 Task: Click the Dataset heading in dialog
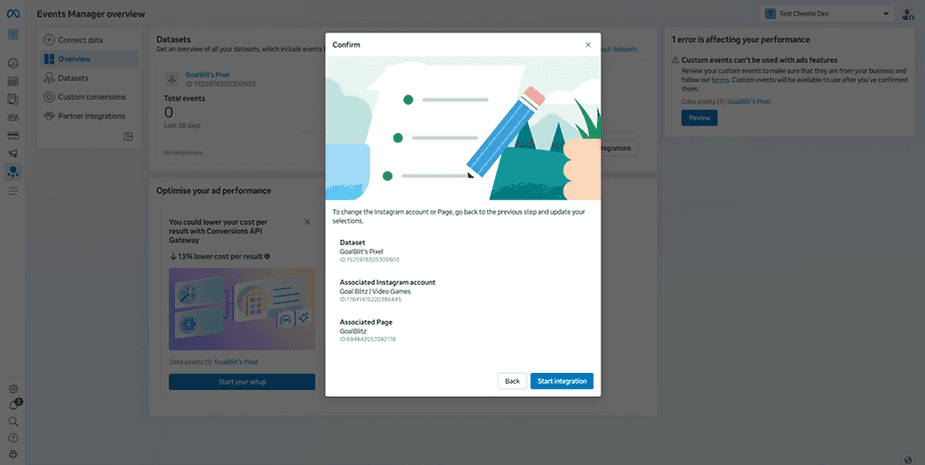(x=352, y=243)
